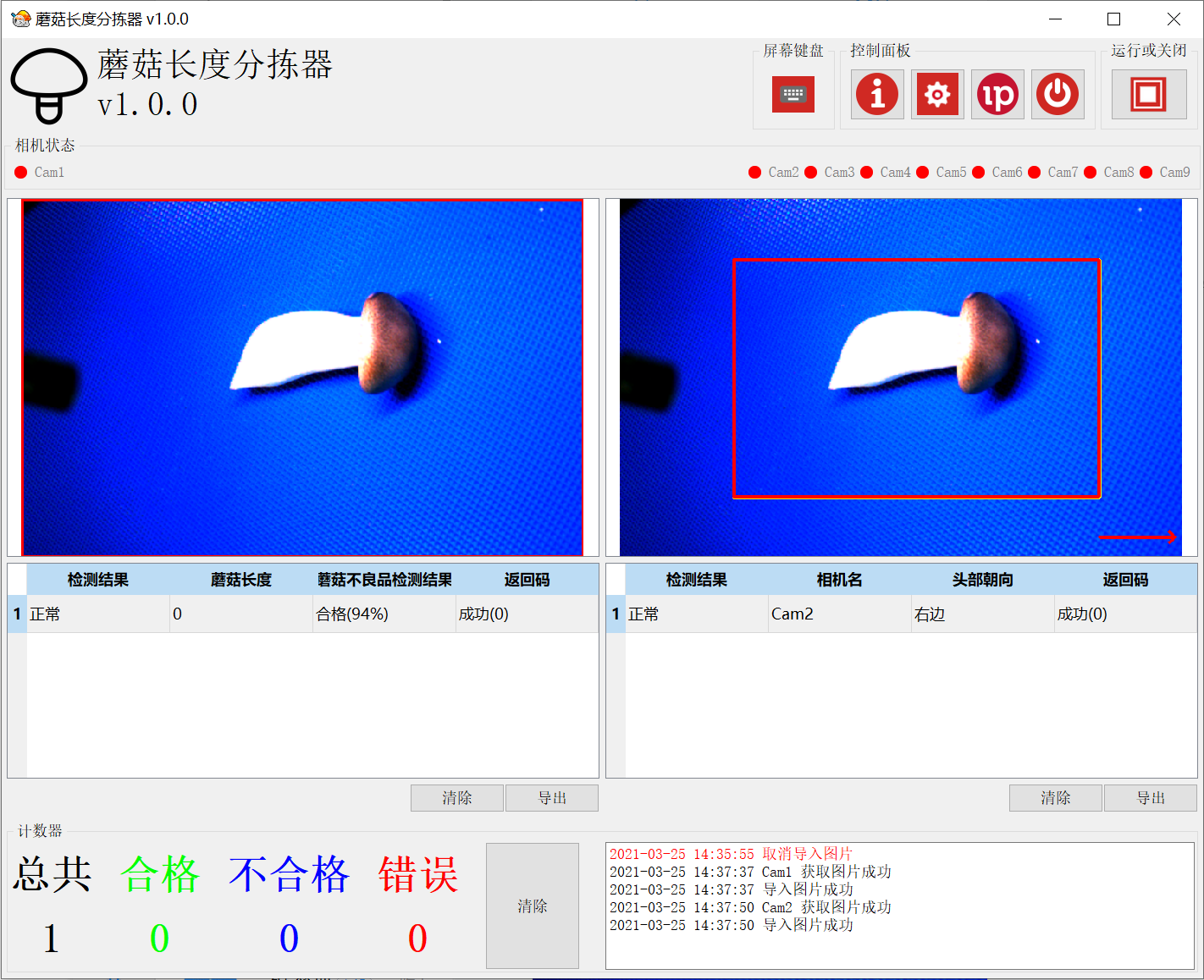Open the on-screen keyboard
This screenshot has width=1204, height=980.
click(793, 94)
